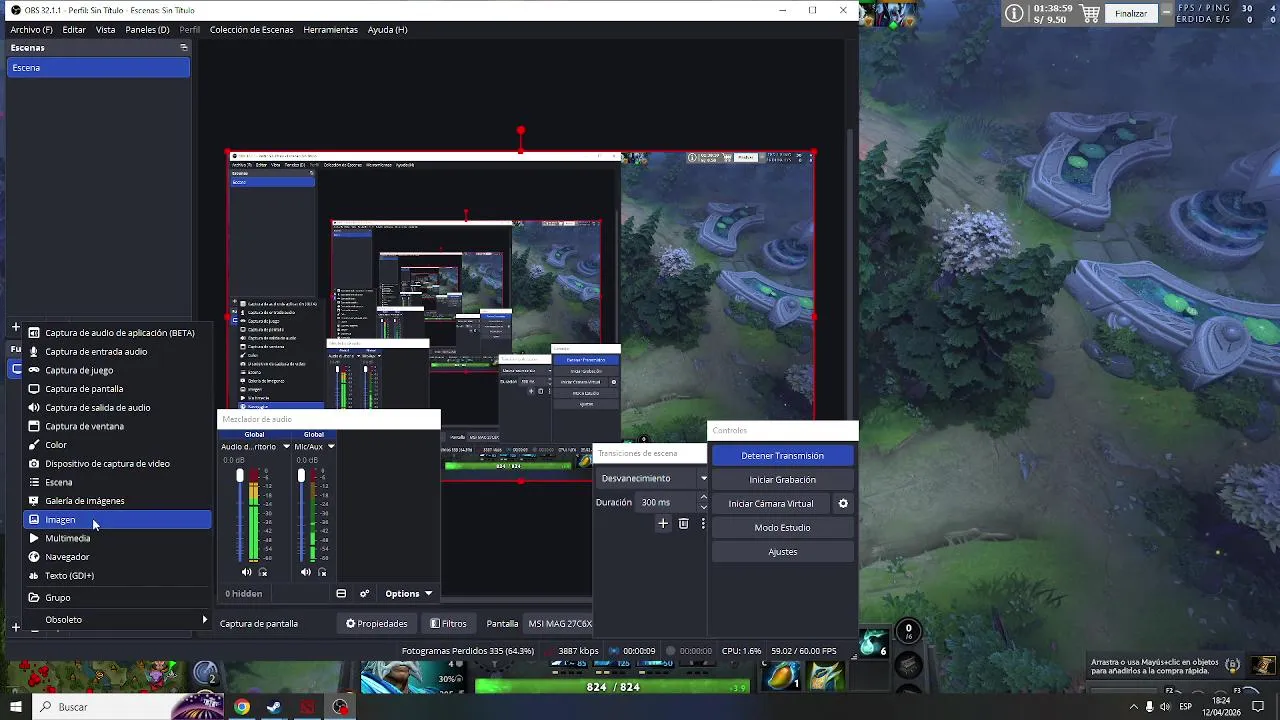The height and width of the screenshot is (720, 1280).
Task: Choose Multimedia from the source menu
Action: pyautogui.click(x=117, y=538)
